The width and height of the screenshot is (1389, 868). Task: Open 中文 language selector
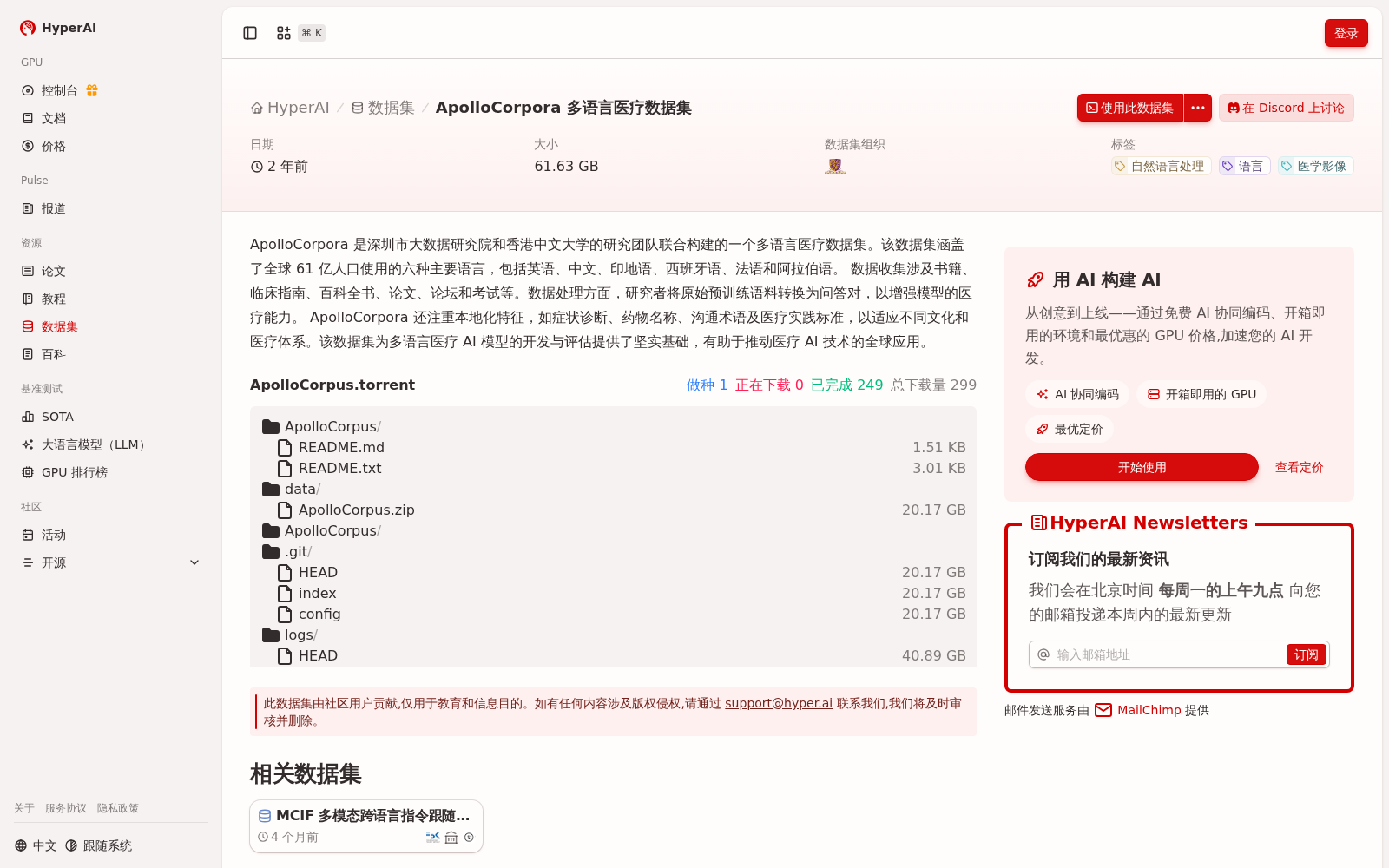36,845
